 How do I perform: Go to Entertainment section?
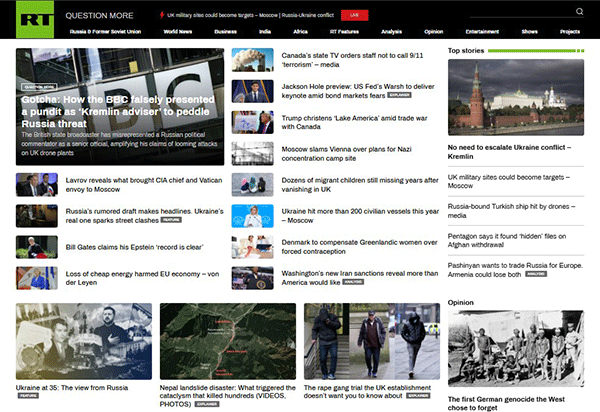point(482,32)
